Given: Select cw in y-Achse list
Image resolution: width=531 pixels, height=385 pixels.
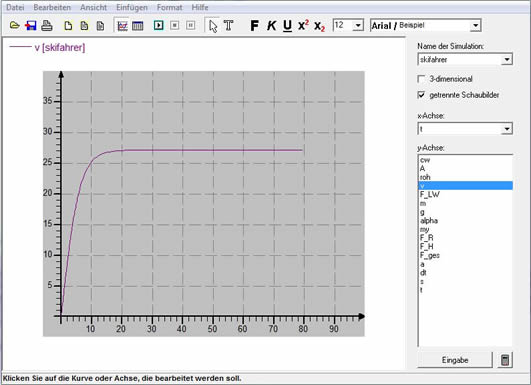Looking at the screenshot, I should click(465, 160).
